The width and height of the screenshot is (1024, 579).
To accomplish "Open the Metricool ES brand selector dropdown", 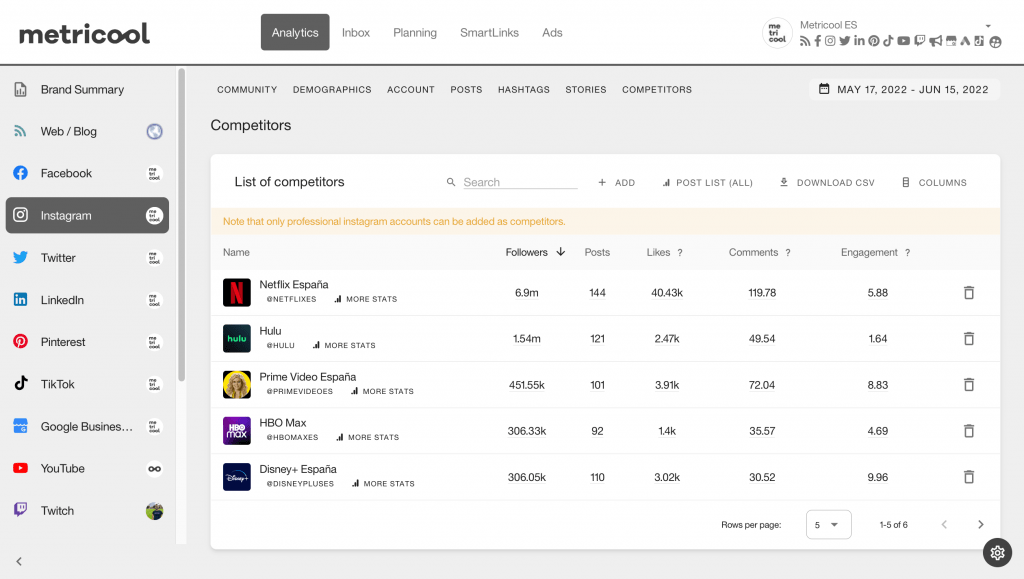I will (x=988, y=25).
